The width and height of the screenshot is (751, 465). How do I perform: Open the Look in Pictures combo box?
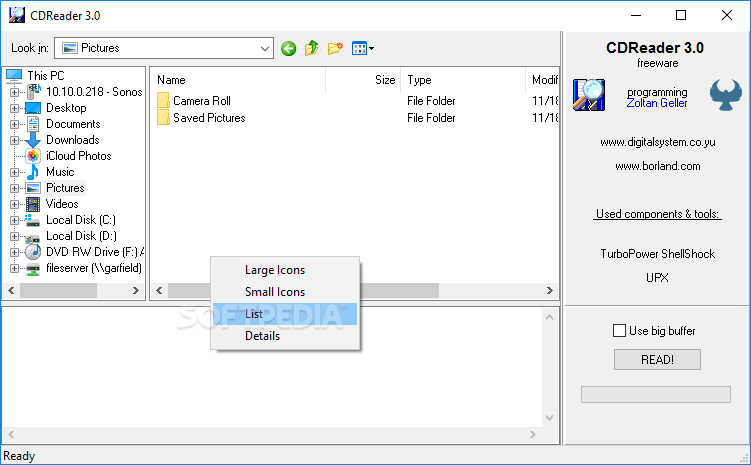click(x=164, y=48)
